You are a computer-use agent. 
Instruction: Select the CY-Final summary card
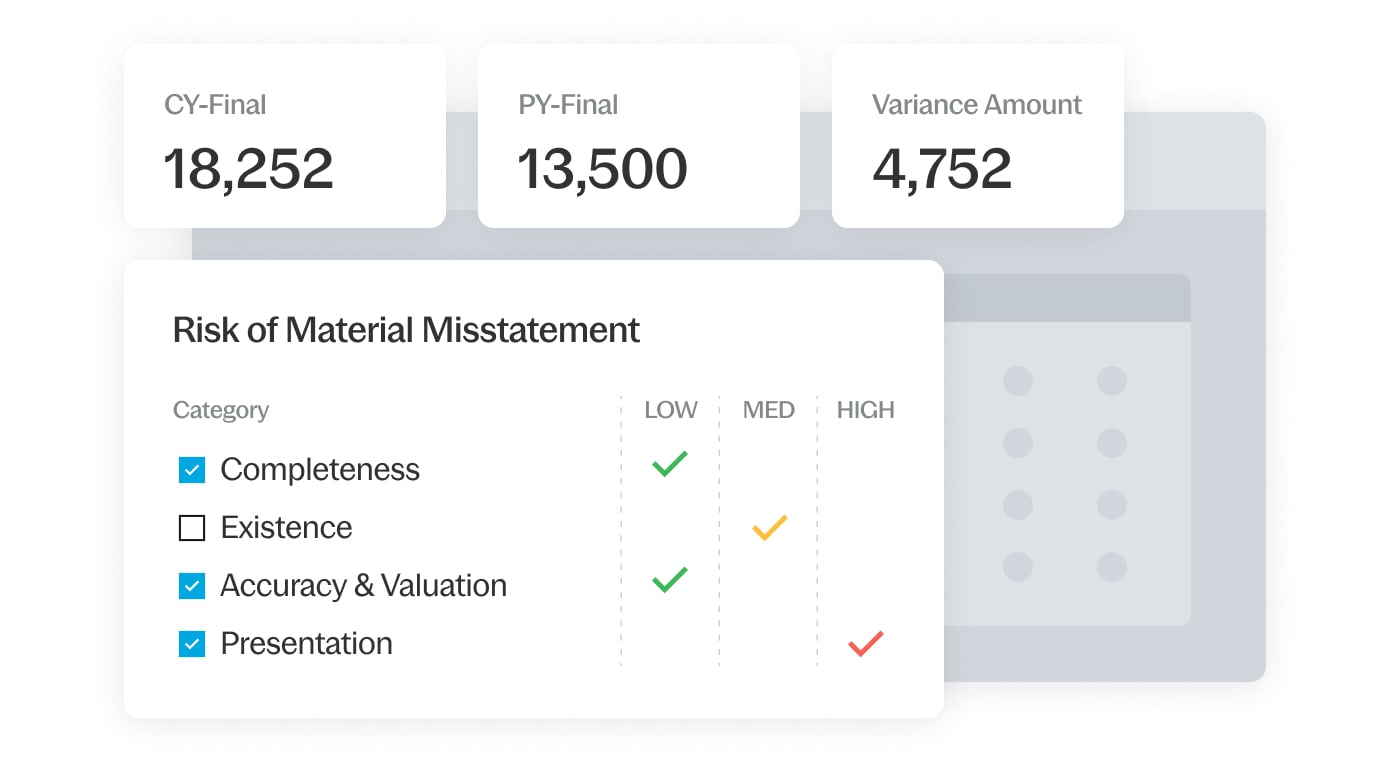pos(284,135)
